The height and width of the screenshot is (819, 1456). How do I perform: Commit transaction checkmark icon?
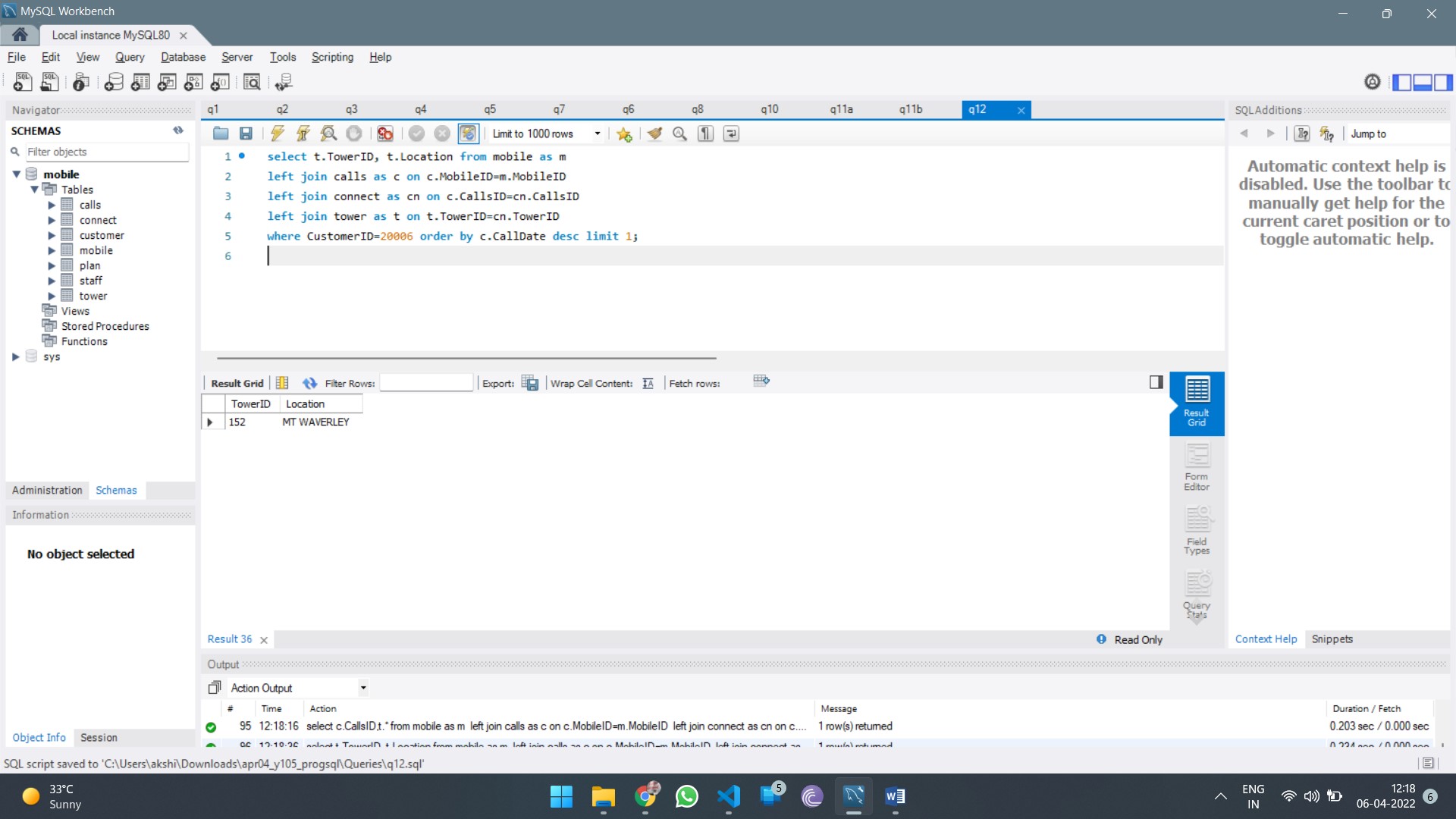click(416, 133)
